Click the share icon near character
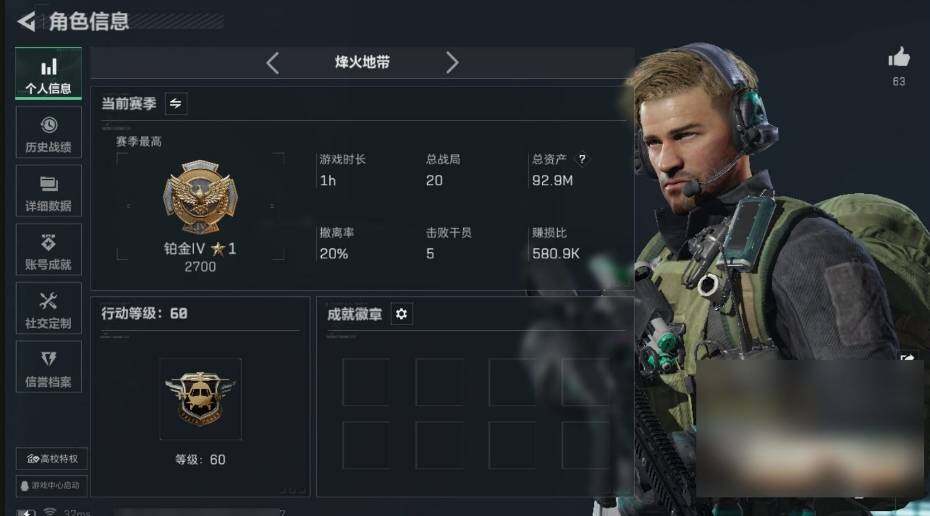Viewport: 930px width, 516px height. point(907,359)
